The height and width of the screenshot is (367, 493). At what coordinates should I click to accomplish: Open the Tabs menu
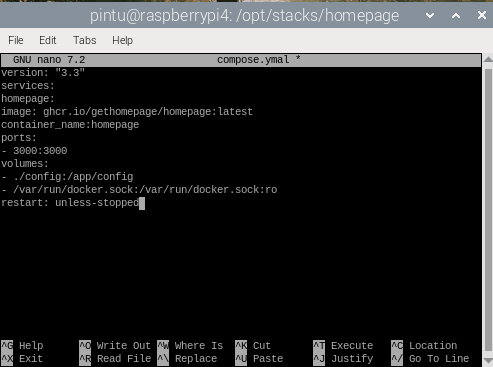pos(84,40)
